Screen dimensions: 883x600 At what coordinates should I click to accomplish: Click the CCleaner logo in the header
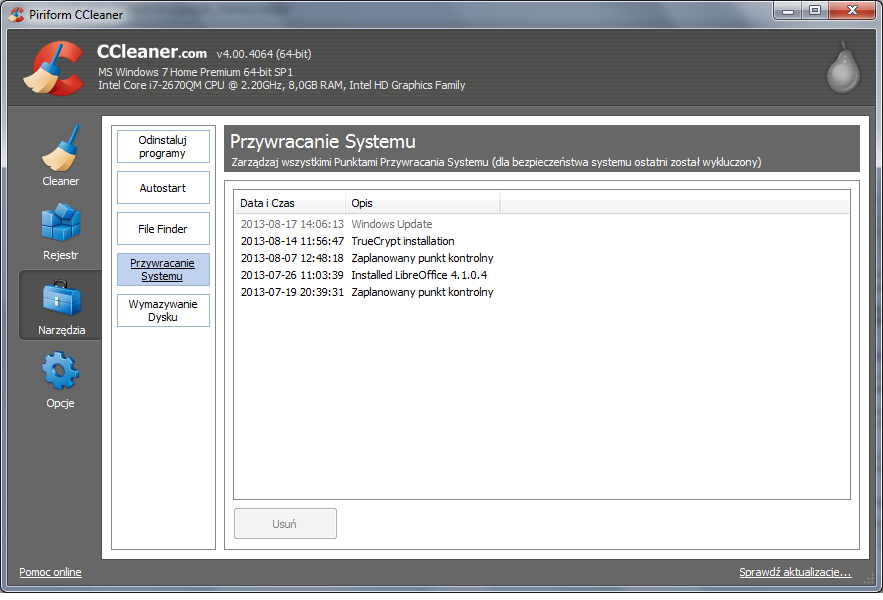point(55,68)
